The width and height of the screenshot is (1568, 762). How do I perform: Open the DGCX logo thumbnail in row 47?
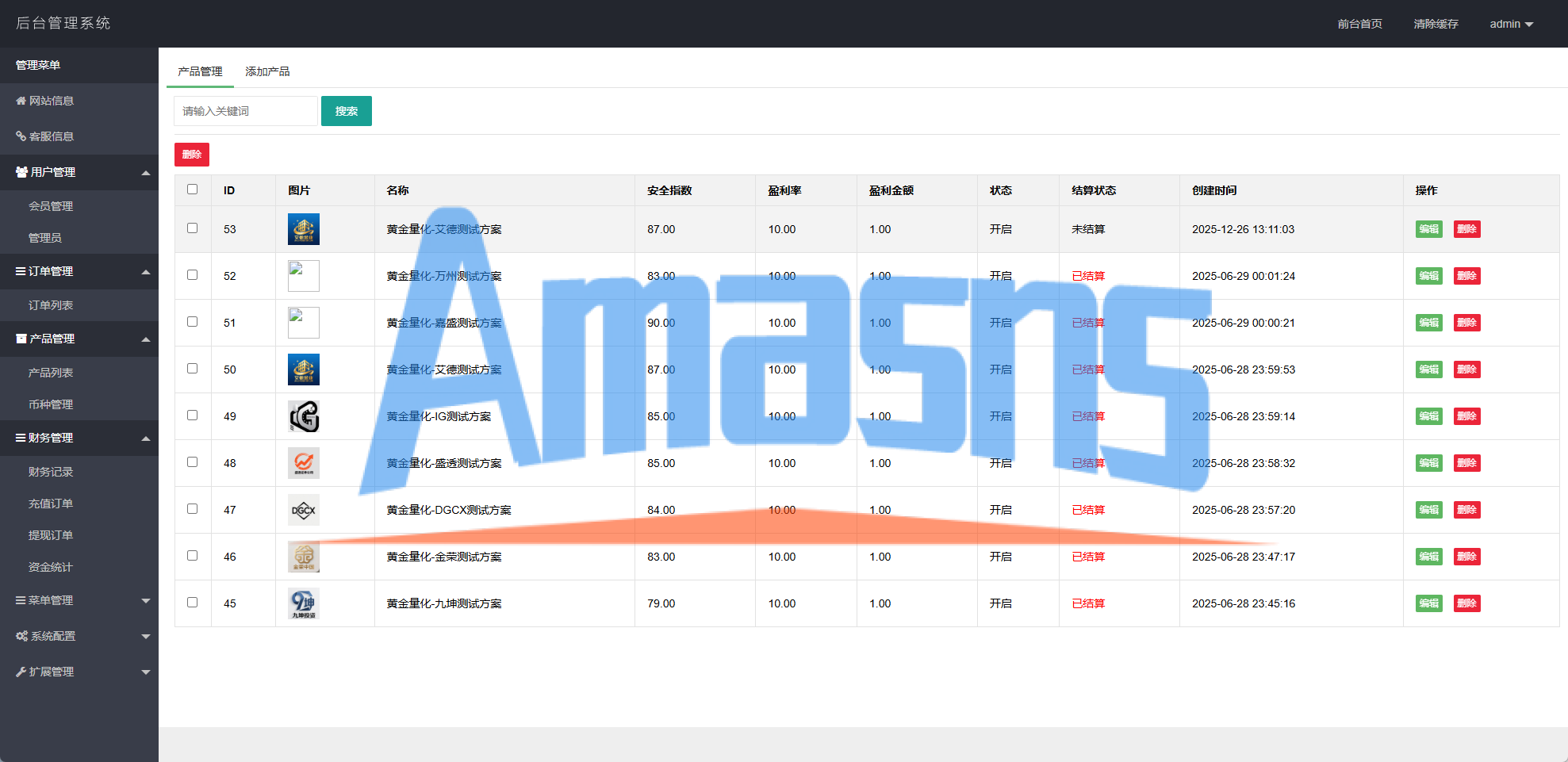[304, 510]
